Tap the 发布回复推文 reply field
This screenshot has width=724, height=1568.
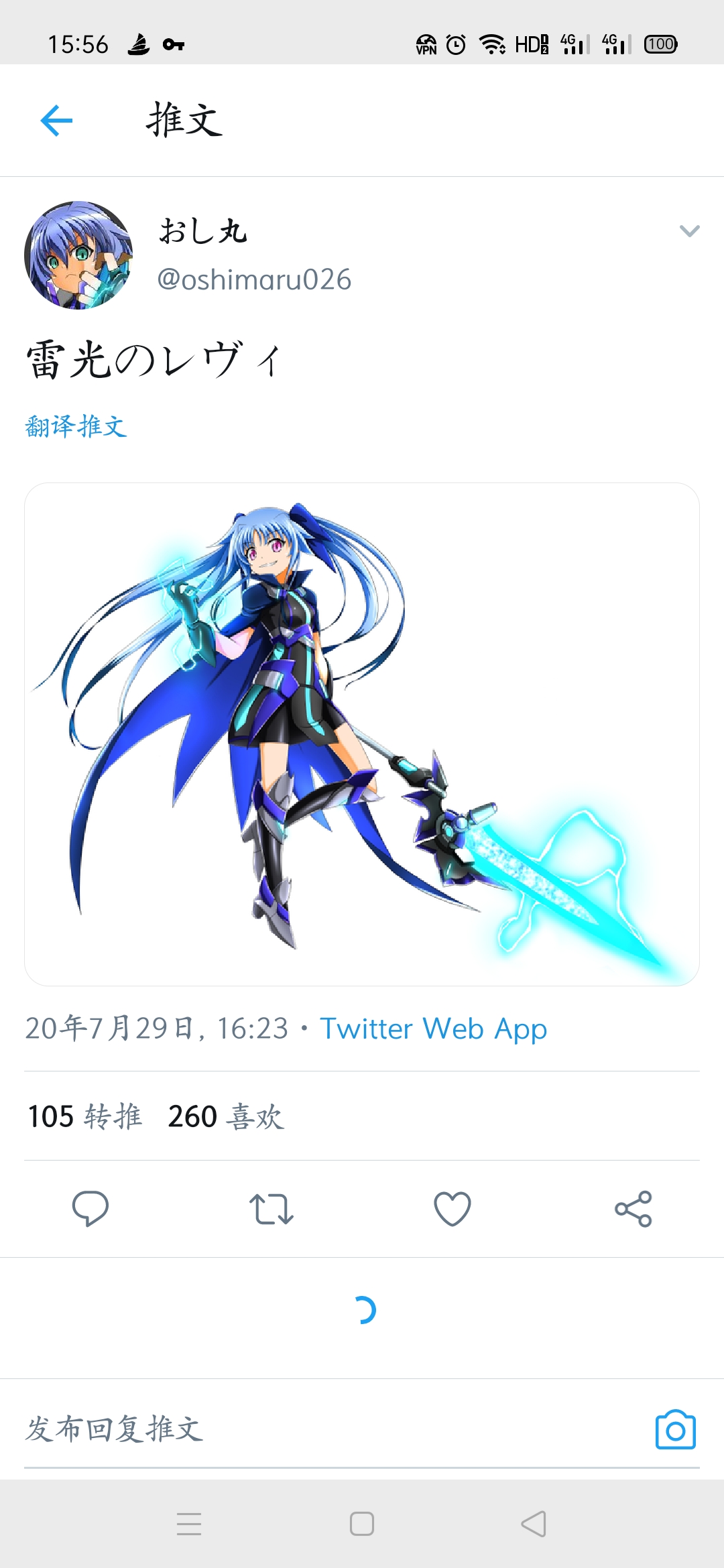point(335,1429)
